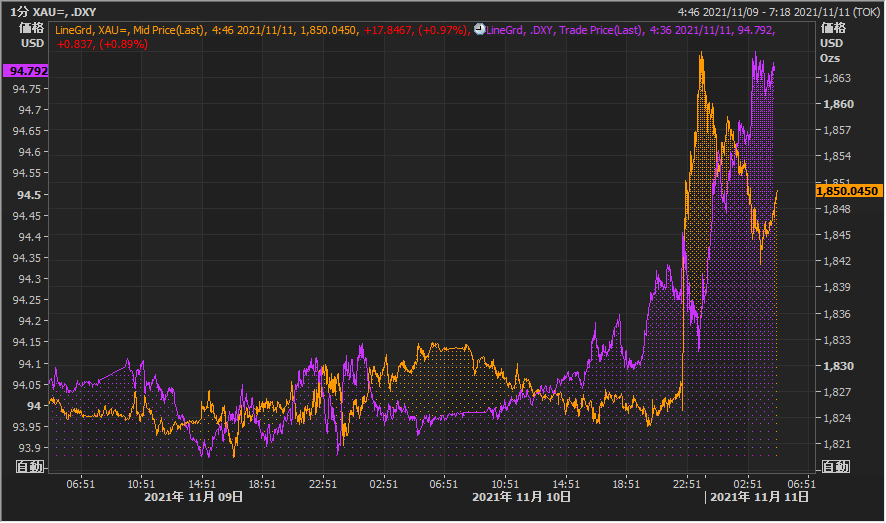This screenshot has width=886, height=523.
Task: Click the 自動 button under the right axis
Action: tap(836, 467)
